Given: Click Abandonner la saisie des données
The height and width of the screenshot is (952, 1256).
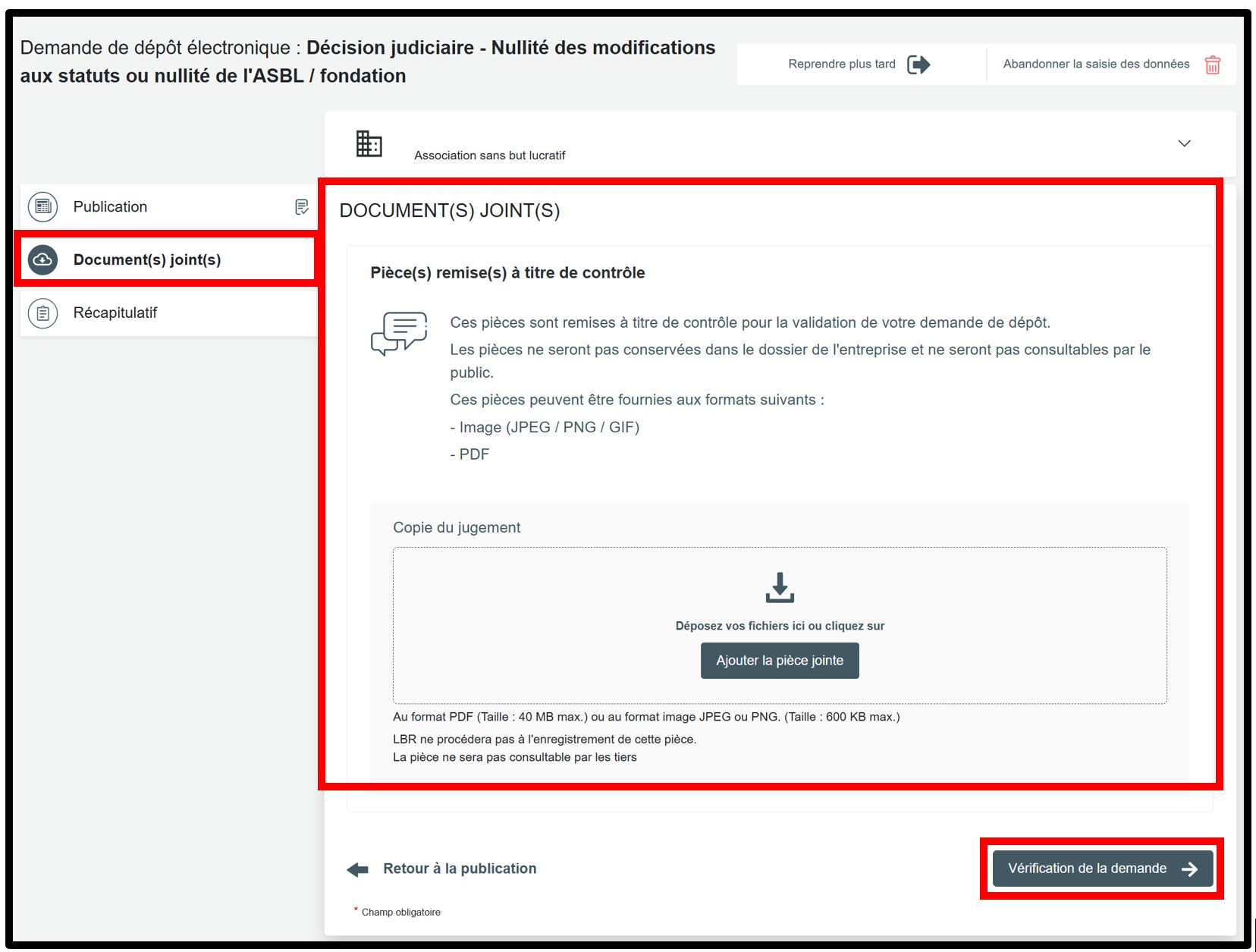Looking at the screenshot, I should (x=1095, y=64).
